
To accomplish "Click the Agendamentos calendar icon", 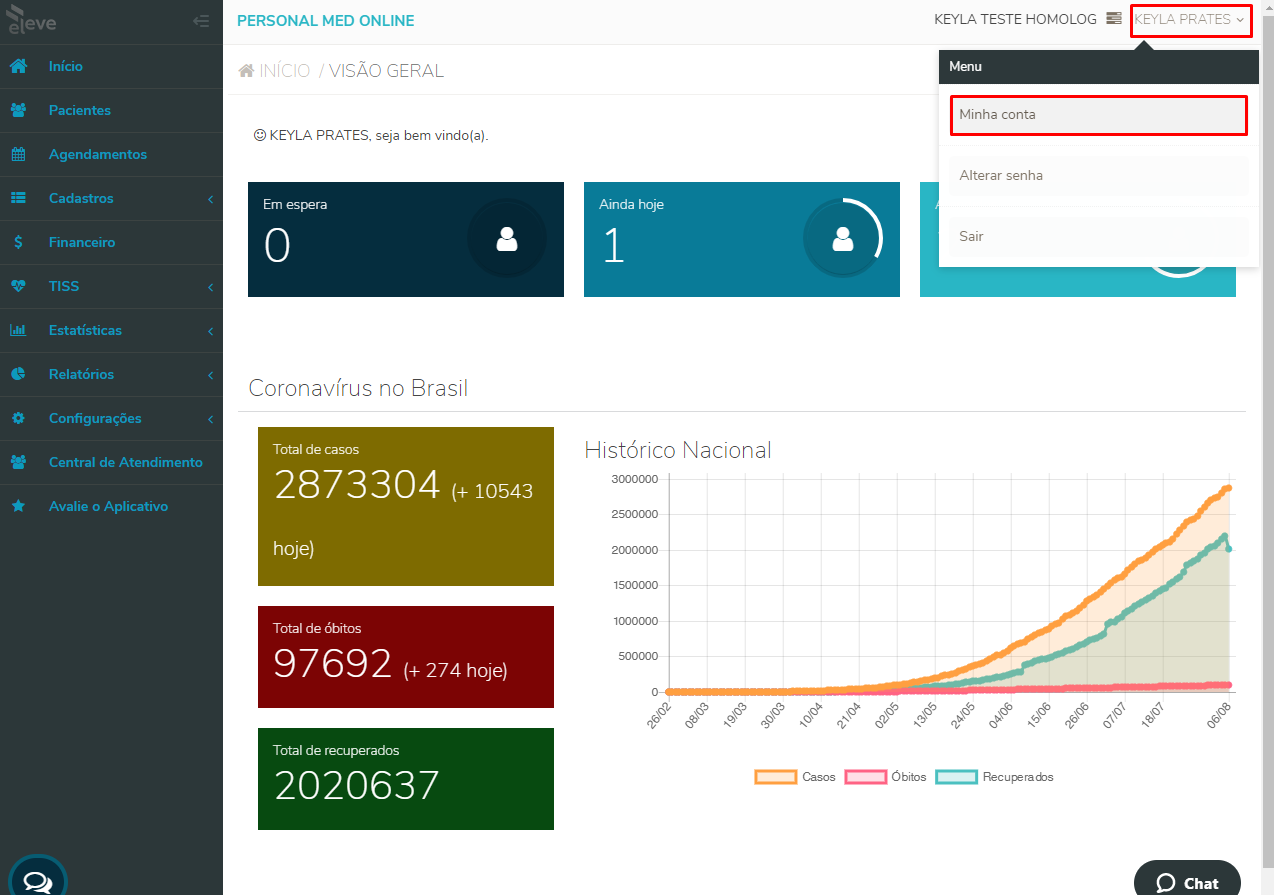I will coord(18,154).
